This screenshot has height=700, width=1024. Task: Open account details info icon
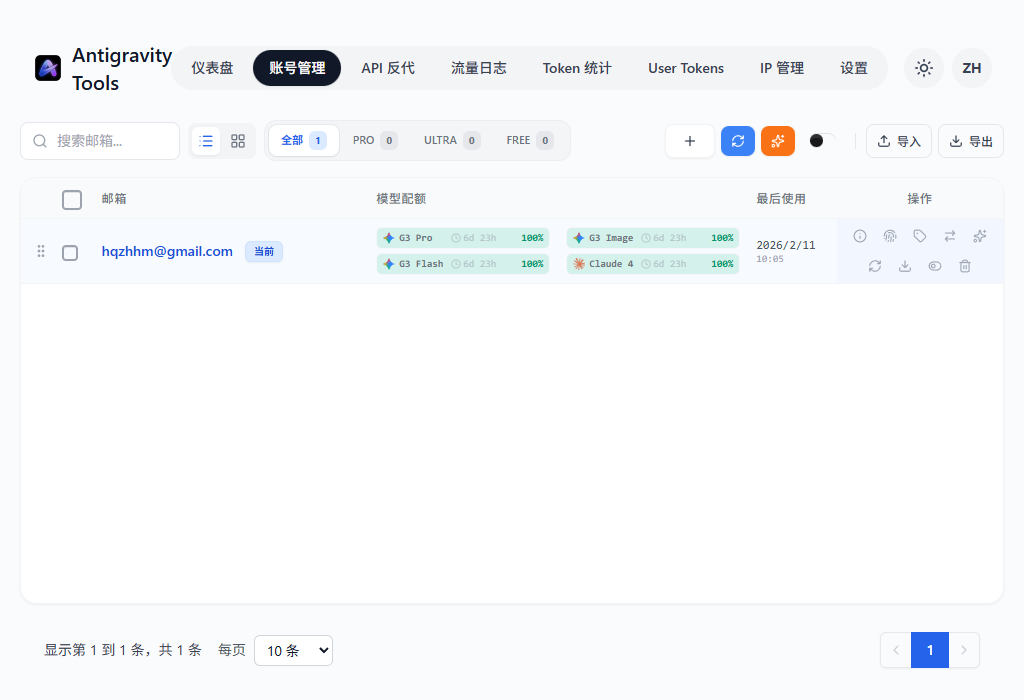859,236
